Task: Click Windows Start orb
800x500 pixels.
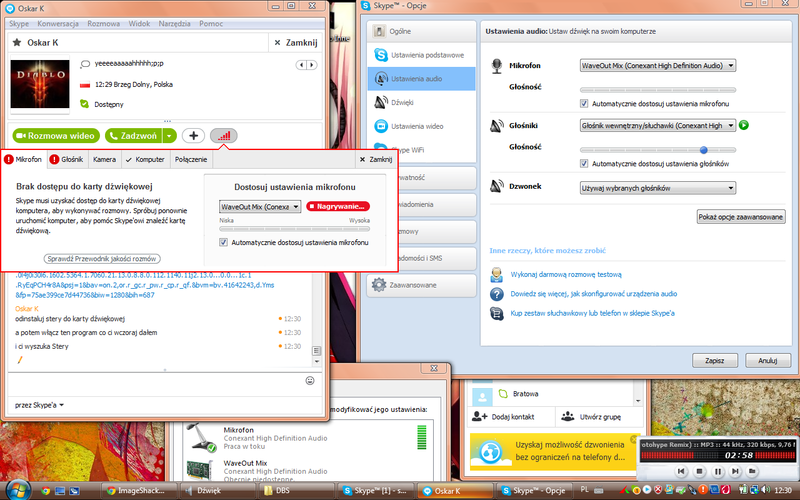Action: (x=17, y=490)
